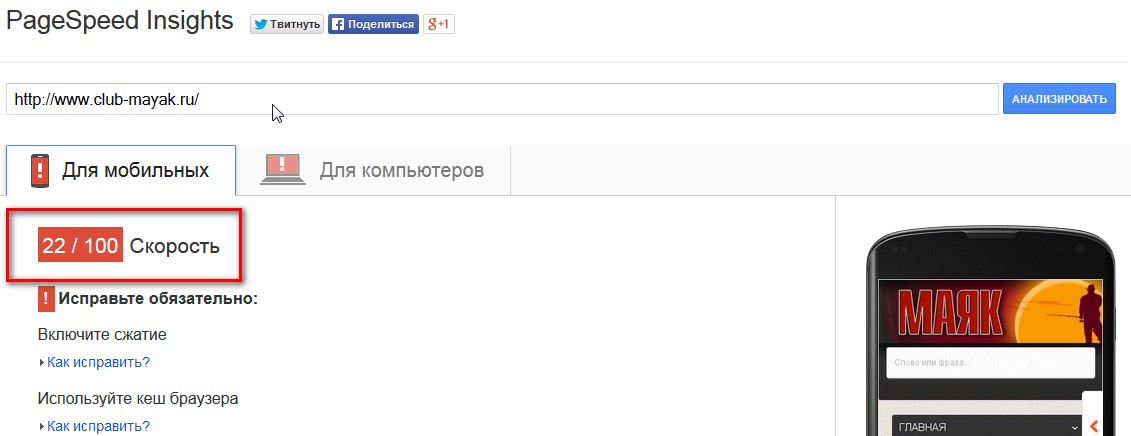Switch to Для компьютеров tab
1131x436 pixels.
(374, 170)
